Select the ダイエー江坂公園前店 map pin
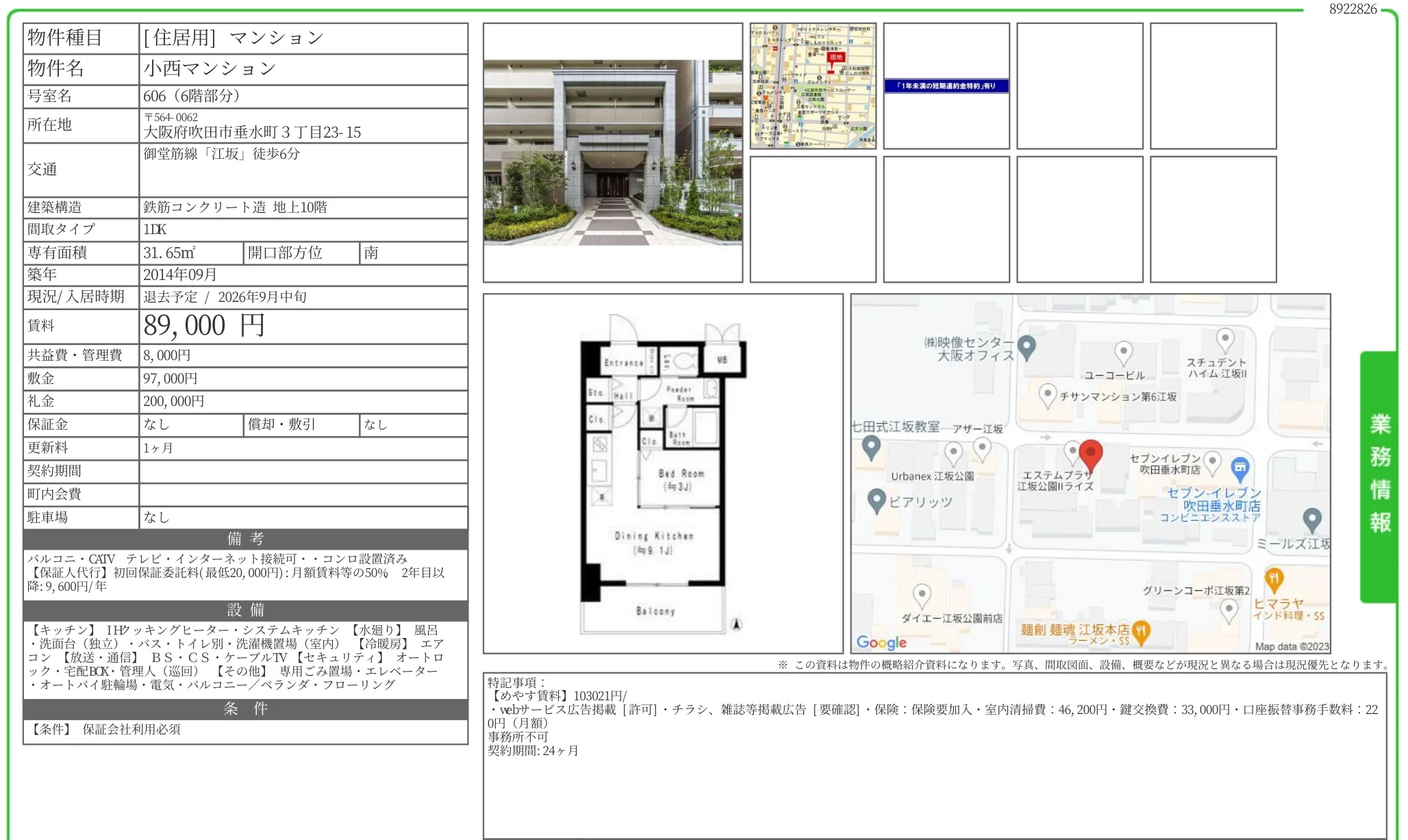 922,596
